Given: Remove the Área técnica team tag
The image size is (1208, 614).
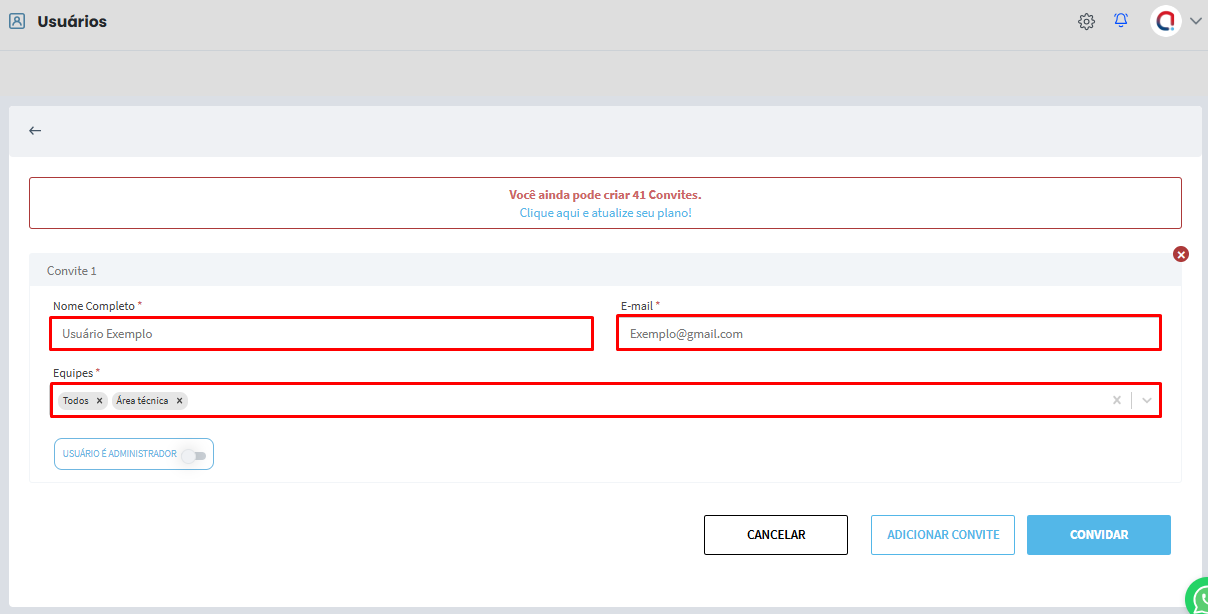Looking at the screenshot, I should [180, 401].
